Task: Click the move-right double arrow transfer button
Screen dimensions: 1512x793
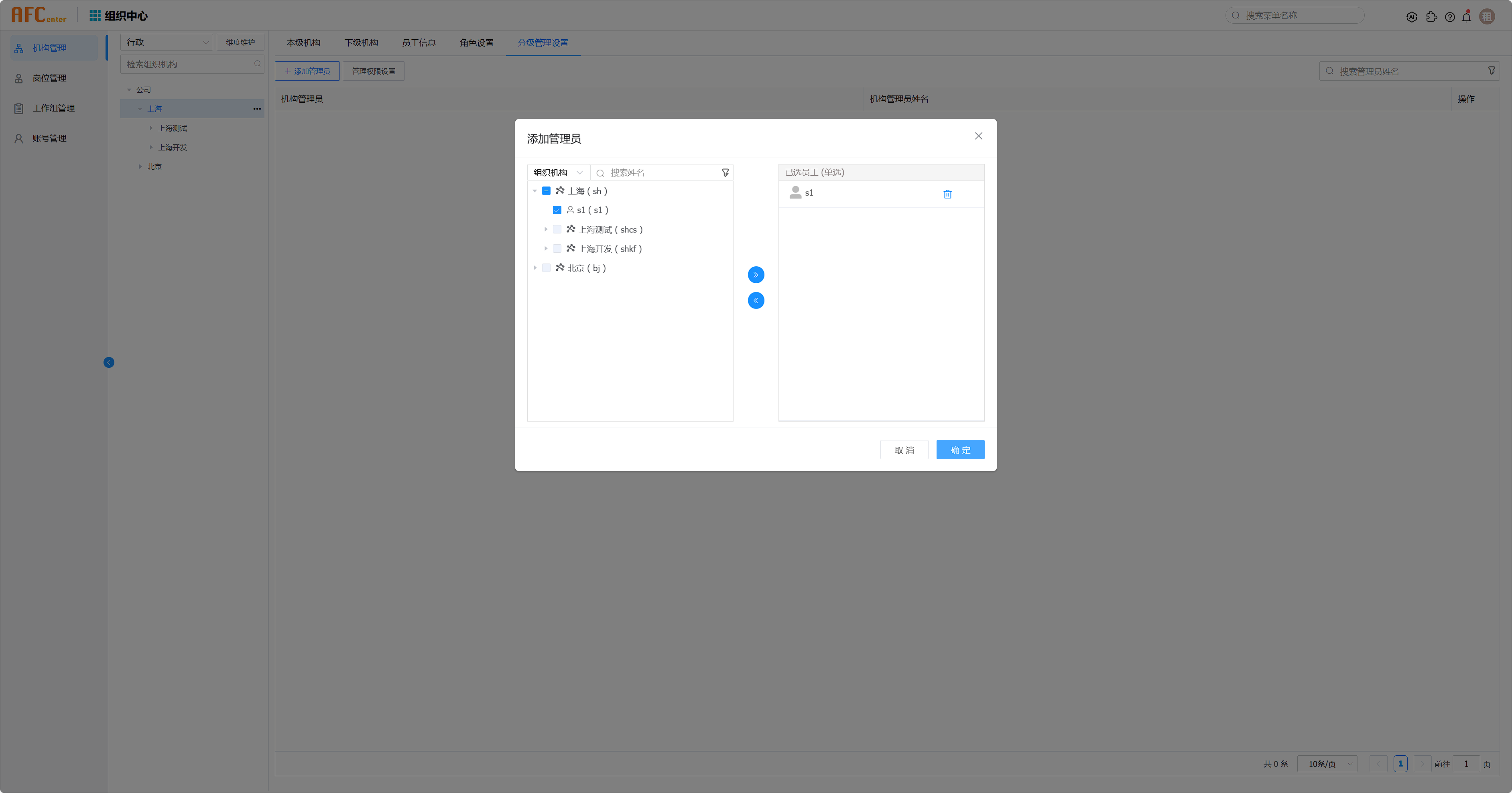Action: [x=756, y=274]
